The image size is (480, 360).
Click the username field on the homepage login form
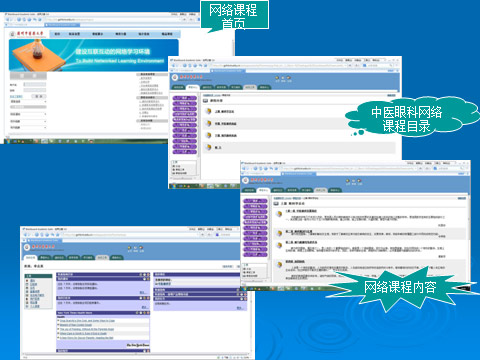[x=35, y=85]
